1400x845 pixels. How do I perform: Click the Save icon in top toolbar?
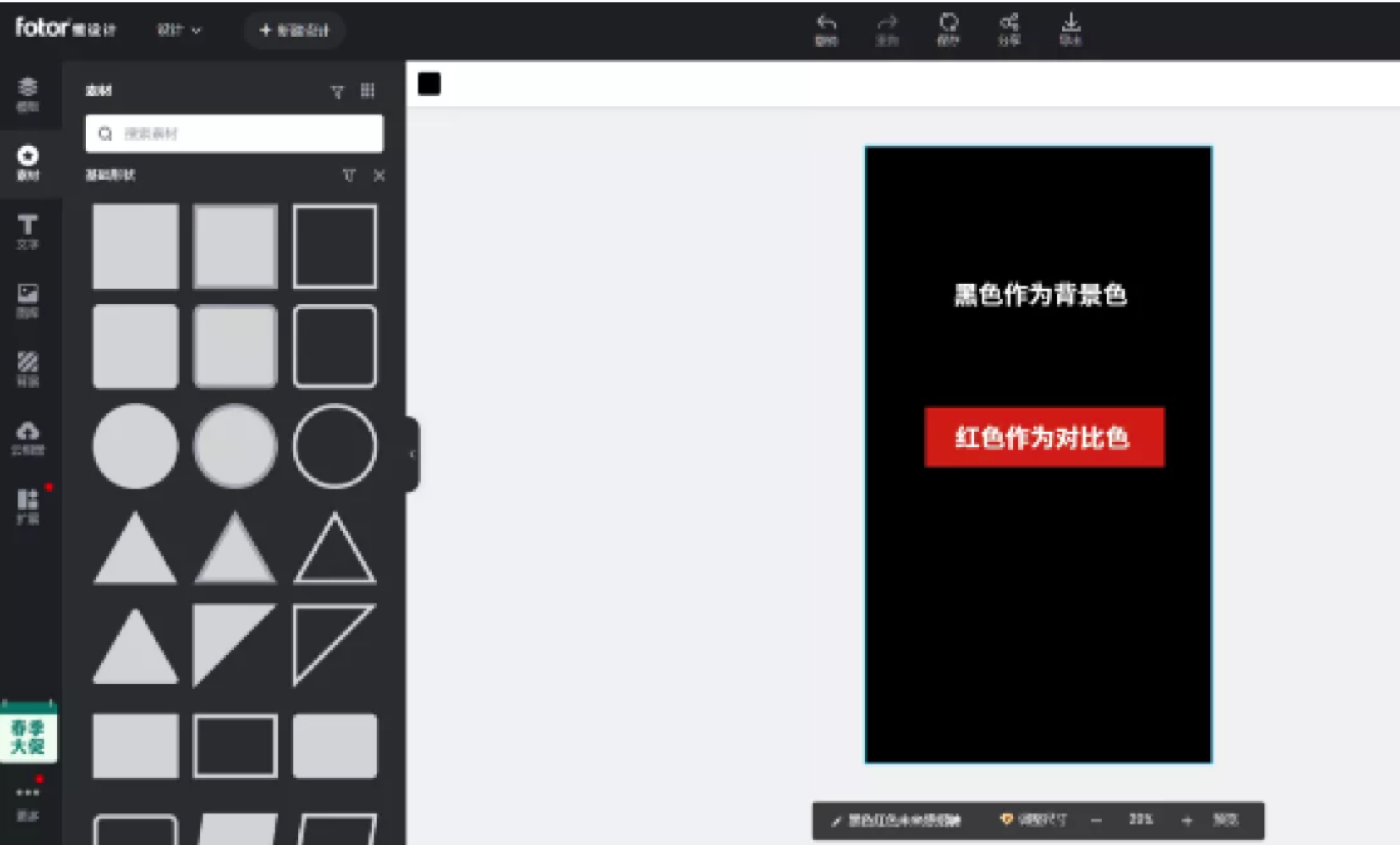pyautogui.click(x=948, y=29)
